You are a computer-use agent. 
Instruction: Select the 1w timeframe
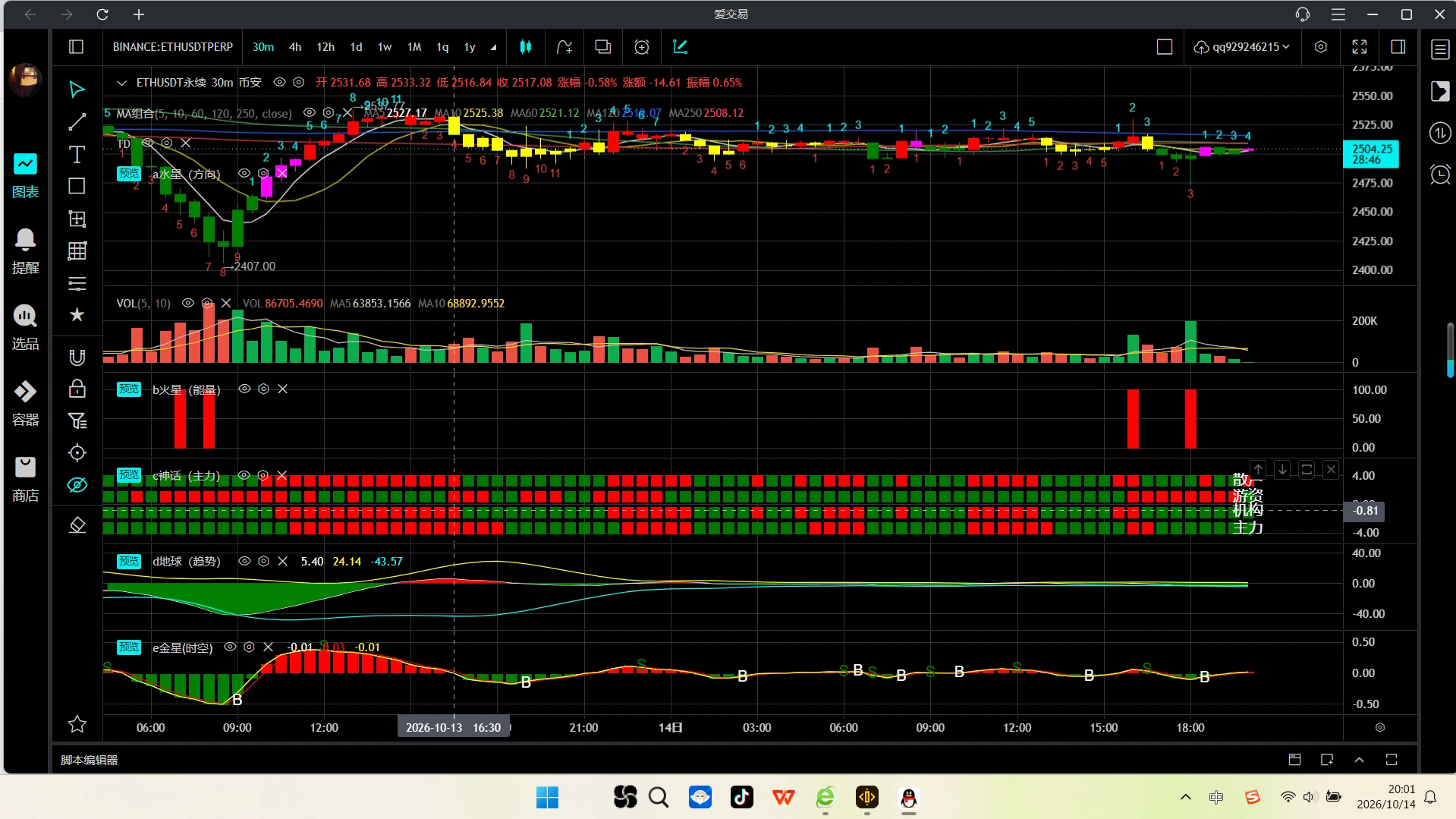385,47
